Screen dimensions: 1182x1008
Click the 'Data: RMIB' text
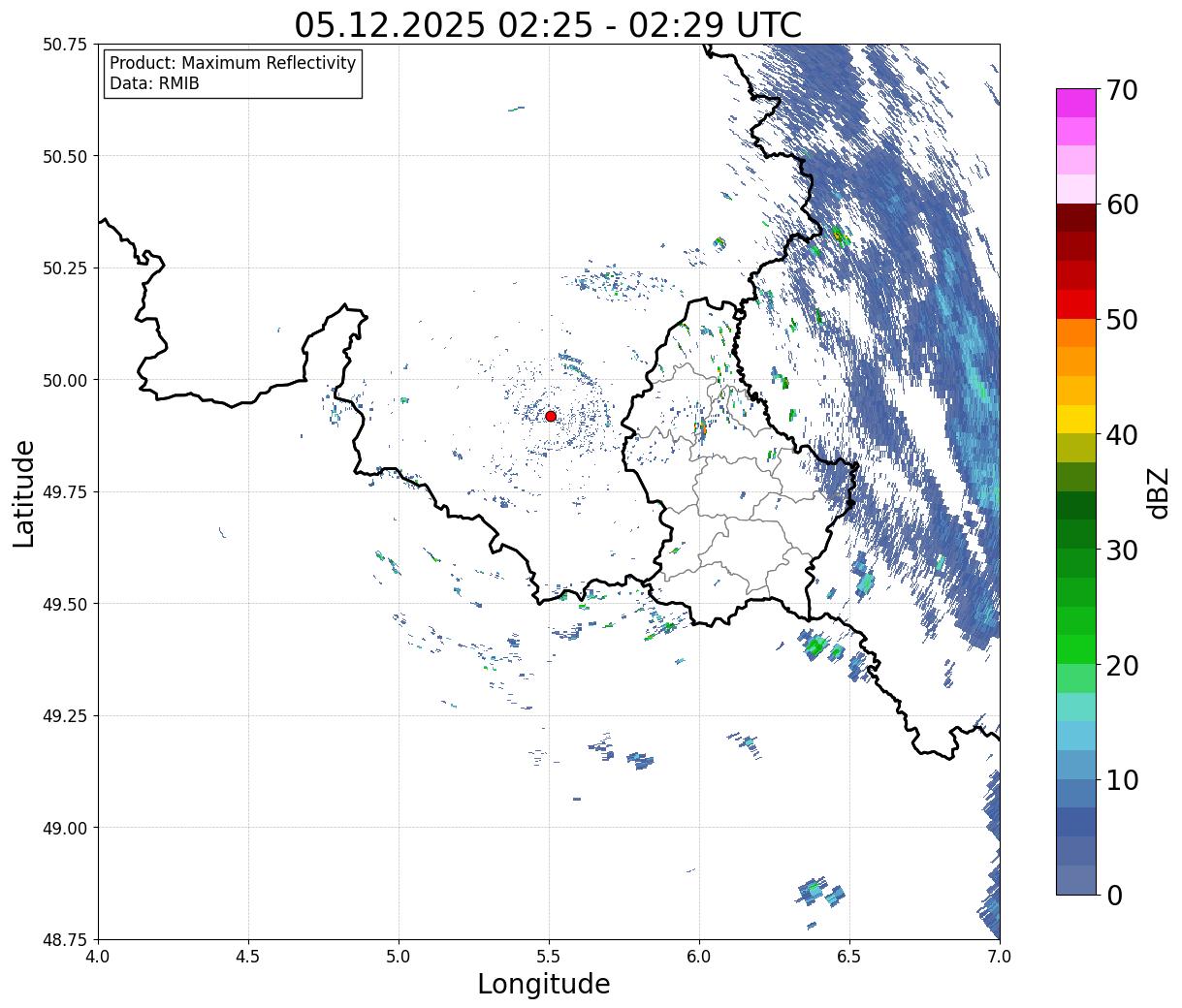tap(154, 83)
